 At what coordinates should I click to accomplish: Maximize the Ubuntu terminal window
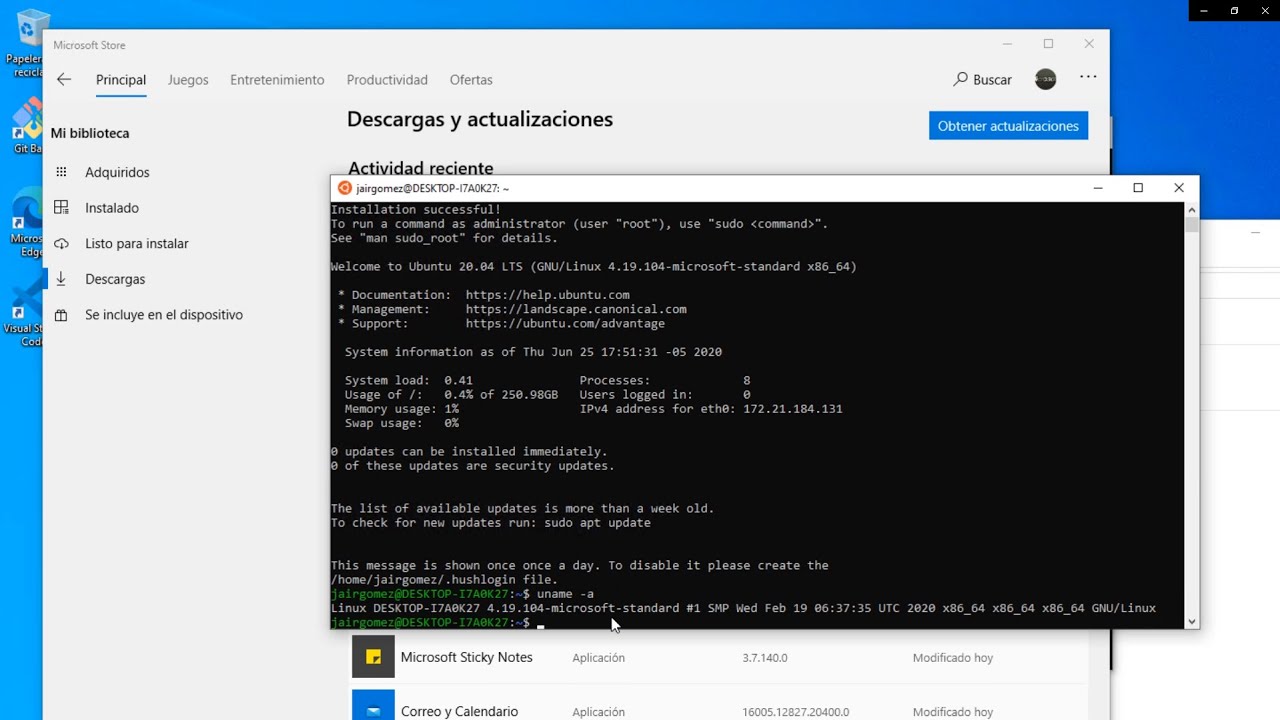(1138, 188)
